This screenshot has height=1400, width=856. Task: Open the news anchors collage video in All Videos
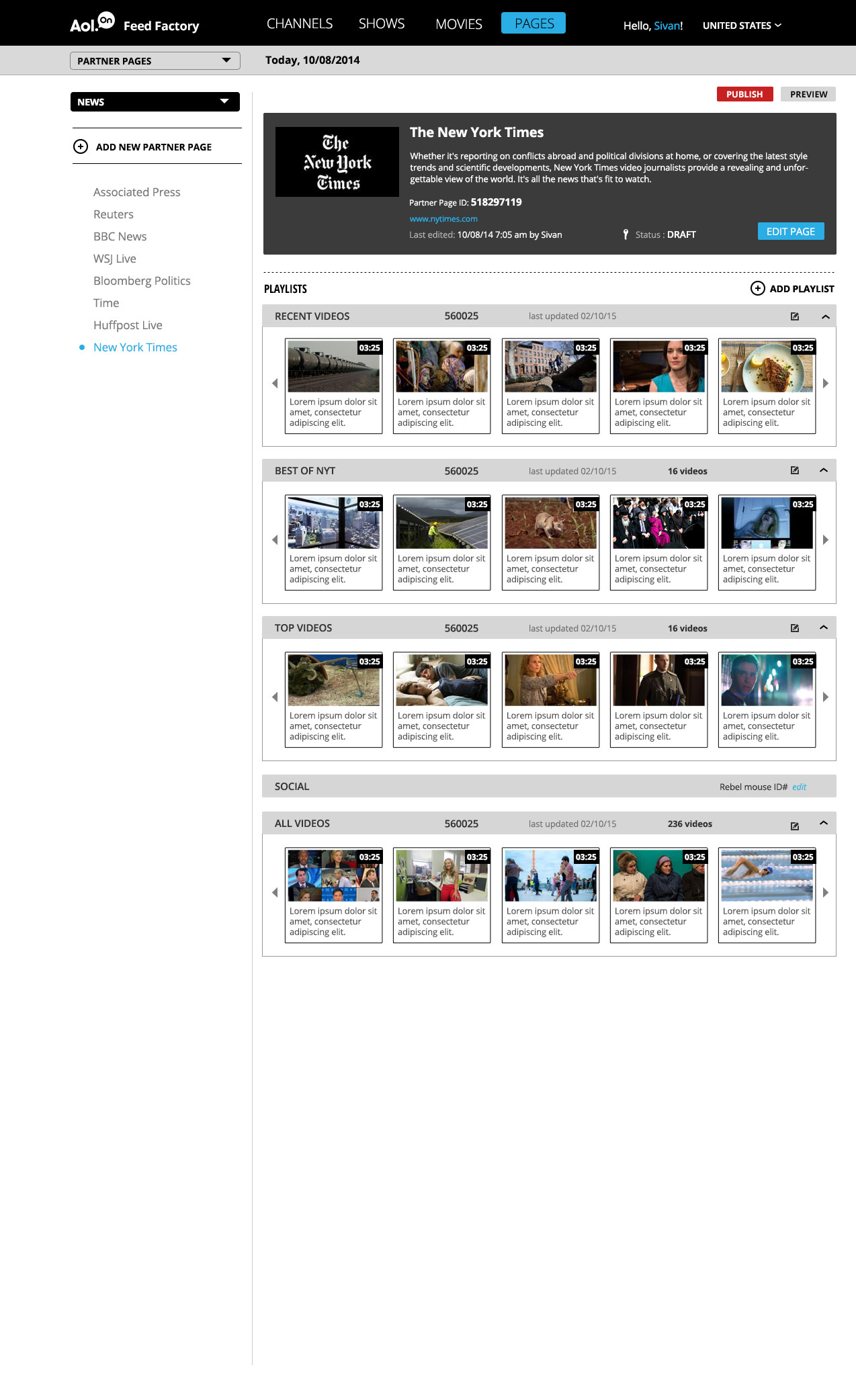tap(334, 895)
